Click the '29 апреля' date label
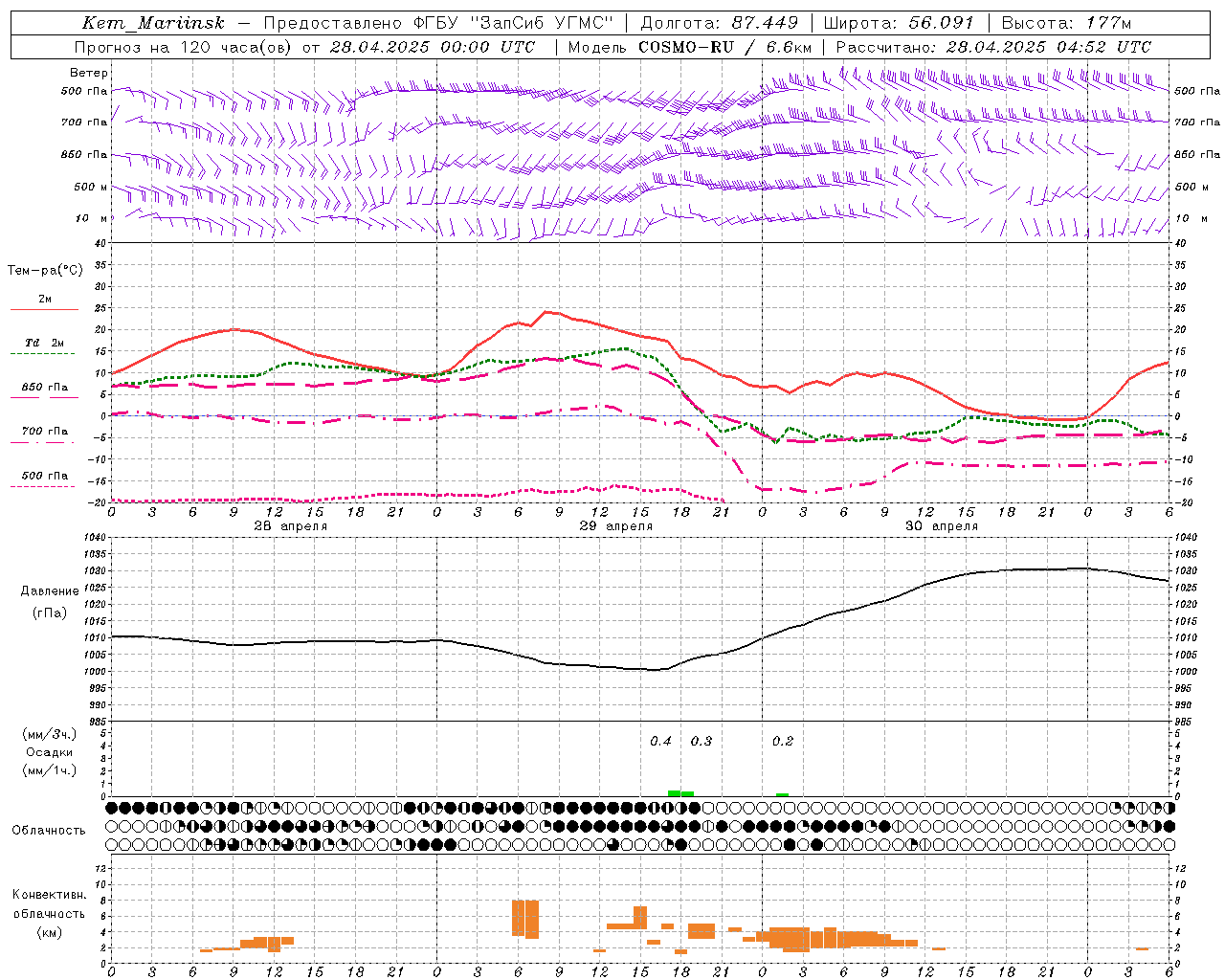 point(615,526)
